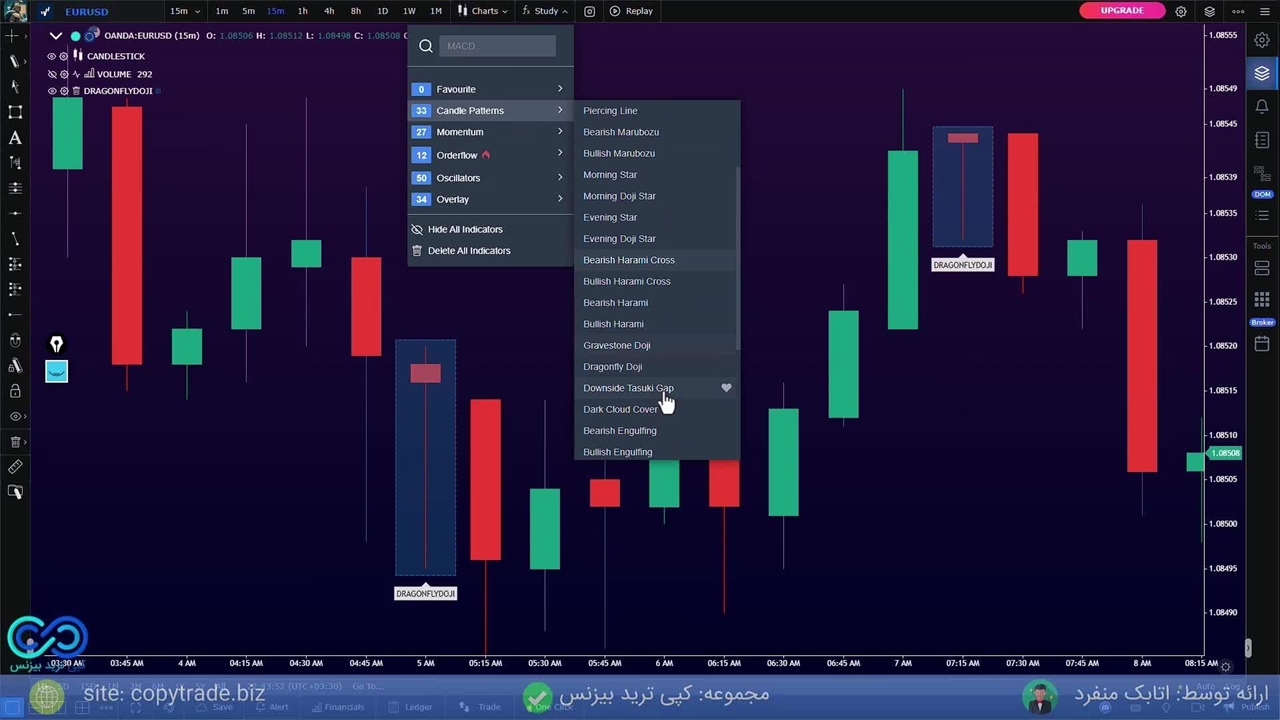Click the alerts bell icon in right sidebar
The image size is (1280, 720).
point(1262,106)
